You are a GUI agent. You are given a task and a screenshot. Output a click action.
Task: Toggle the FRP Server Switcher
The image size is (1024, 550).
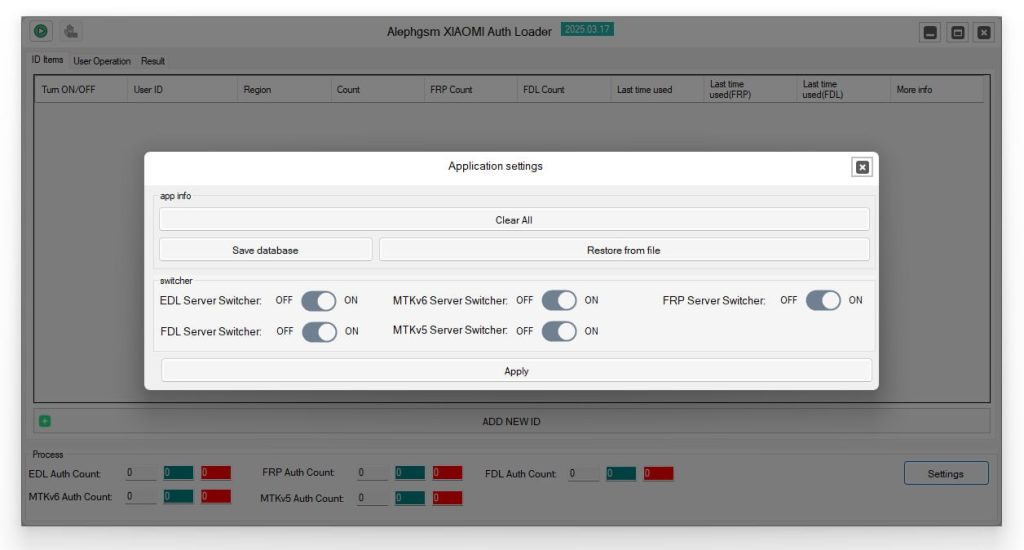tap(823, 300)
